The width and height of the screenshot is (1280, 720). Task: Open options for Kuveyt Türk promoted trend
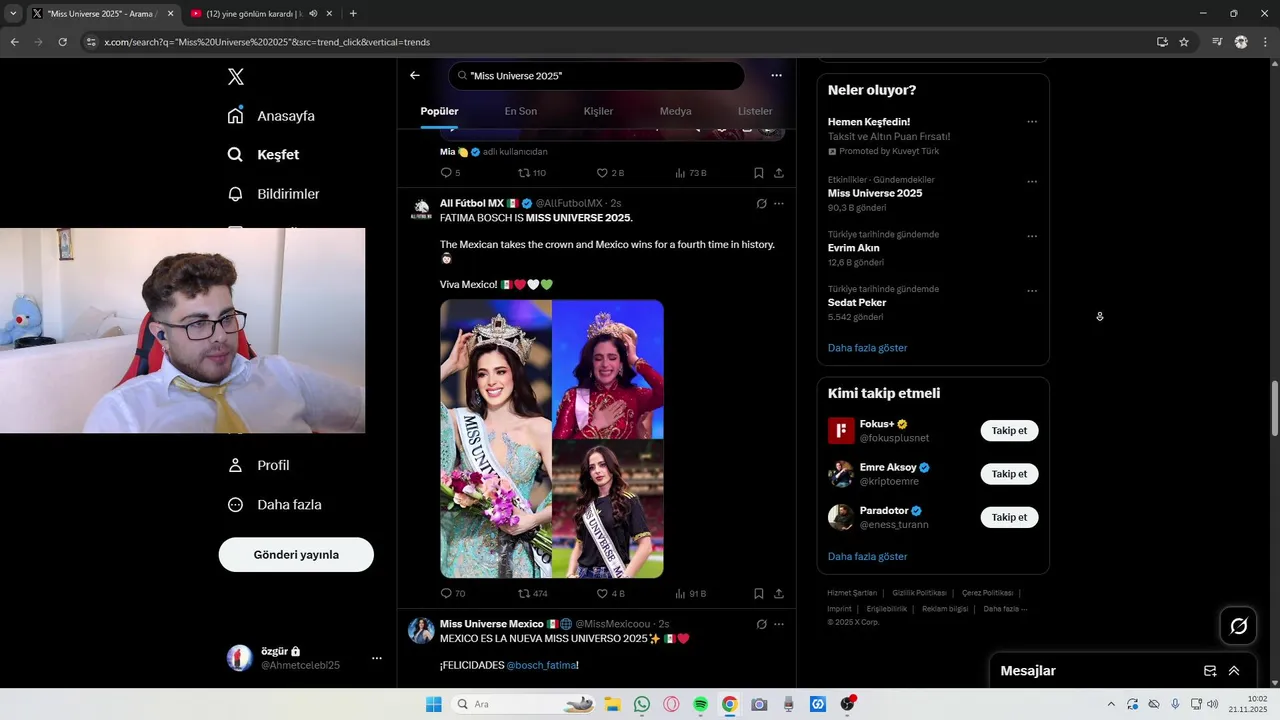tap(1032, 122)
